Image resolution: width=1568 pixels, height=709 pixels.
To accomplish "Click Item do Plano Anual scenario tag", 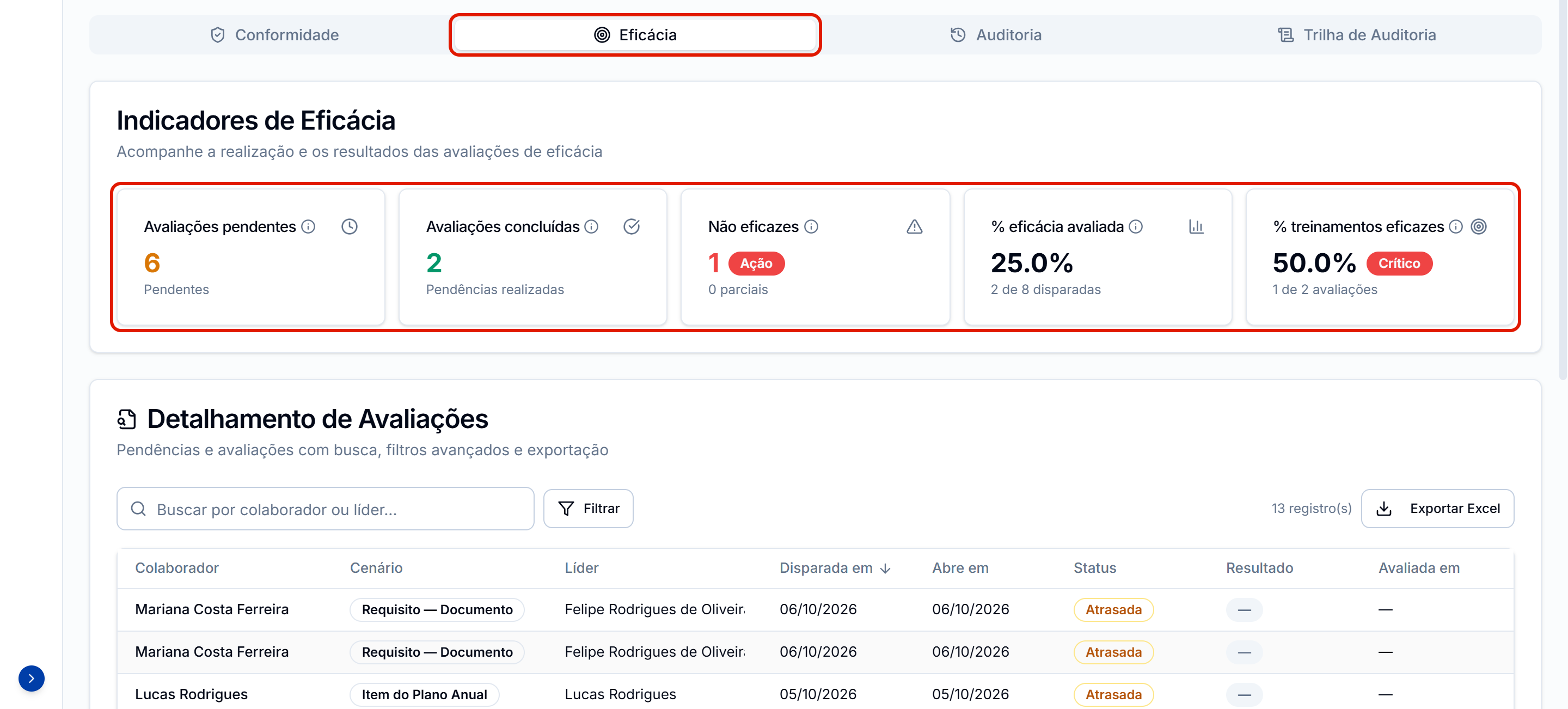I will click(x=424, y=694).
